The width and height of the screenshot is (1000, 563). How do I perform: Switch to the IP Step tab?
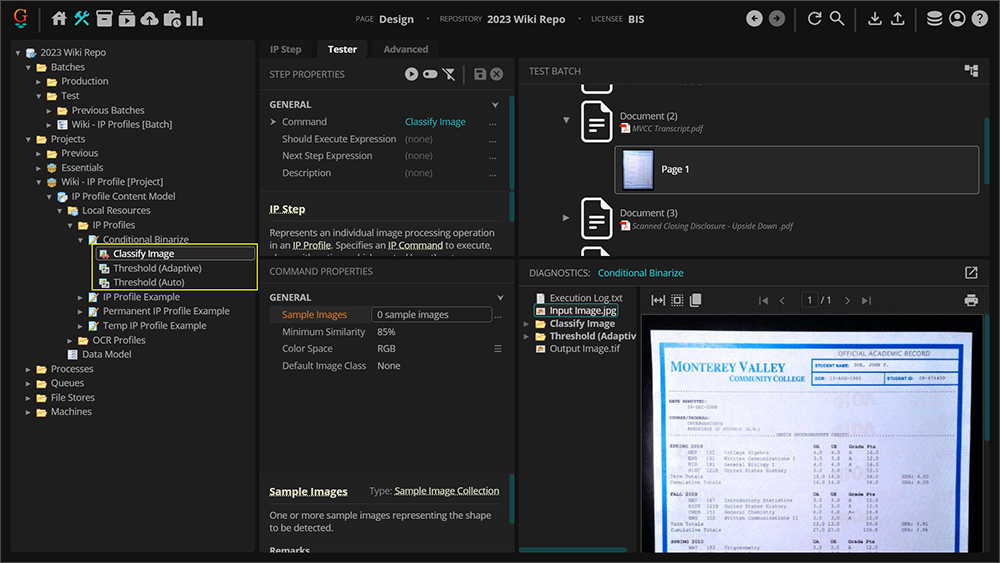(285, 49)
